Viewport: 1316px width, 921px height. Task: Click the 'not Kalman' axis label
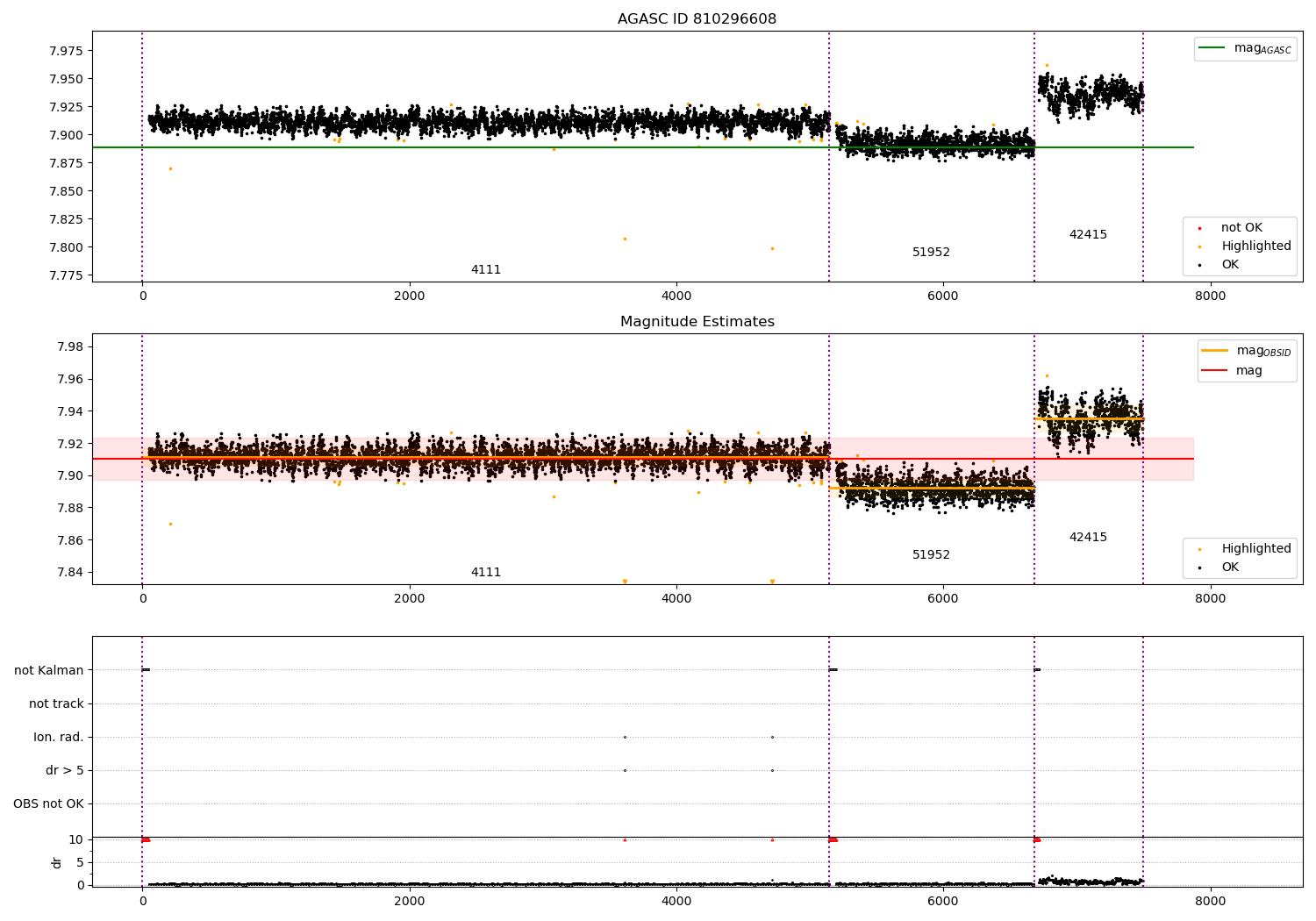49,670
